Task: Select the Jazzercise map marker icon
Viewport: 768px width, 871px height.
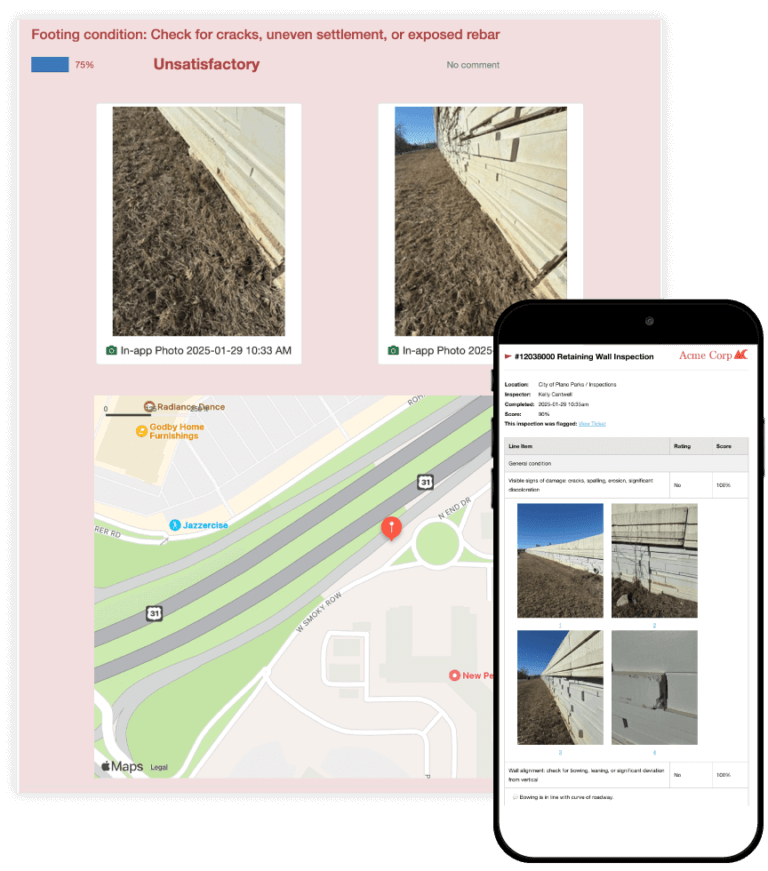Action: point(174,524)
